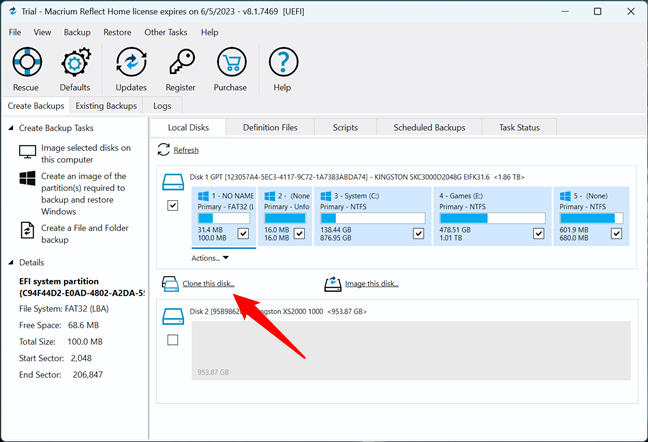Click Create a File and Folder backup
The width and height of the screenshot is (648, 442).
(x=85, y=234)
